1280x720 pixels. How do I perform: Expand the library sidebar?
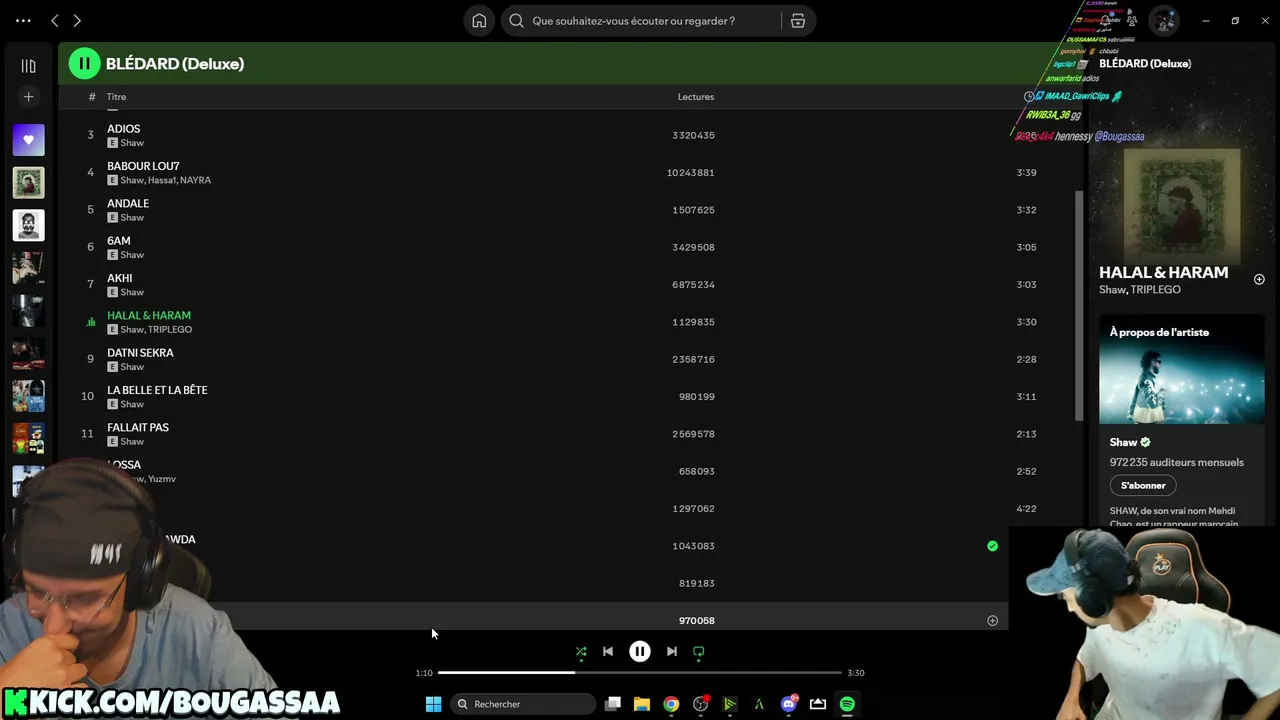click(x=28, y=66)
